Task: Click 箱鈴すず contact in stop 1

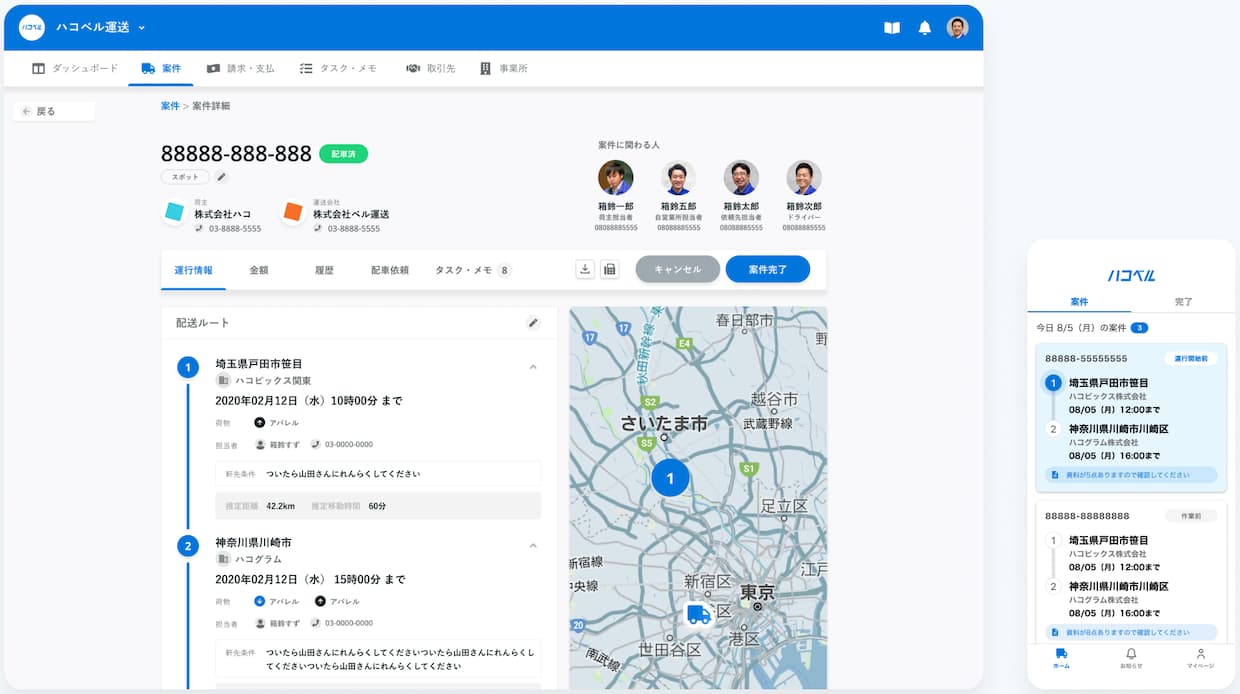Action: click(277, 445)
